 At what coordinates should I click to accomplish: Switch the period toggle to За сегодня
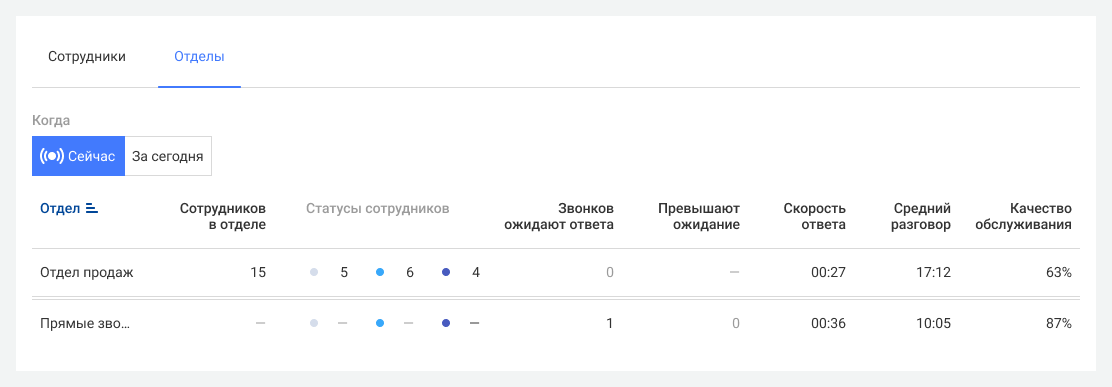coord(168,156)
